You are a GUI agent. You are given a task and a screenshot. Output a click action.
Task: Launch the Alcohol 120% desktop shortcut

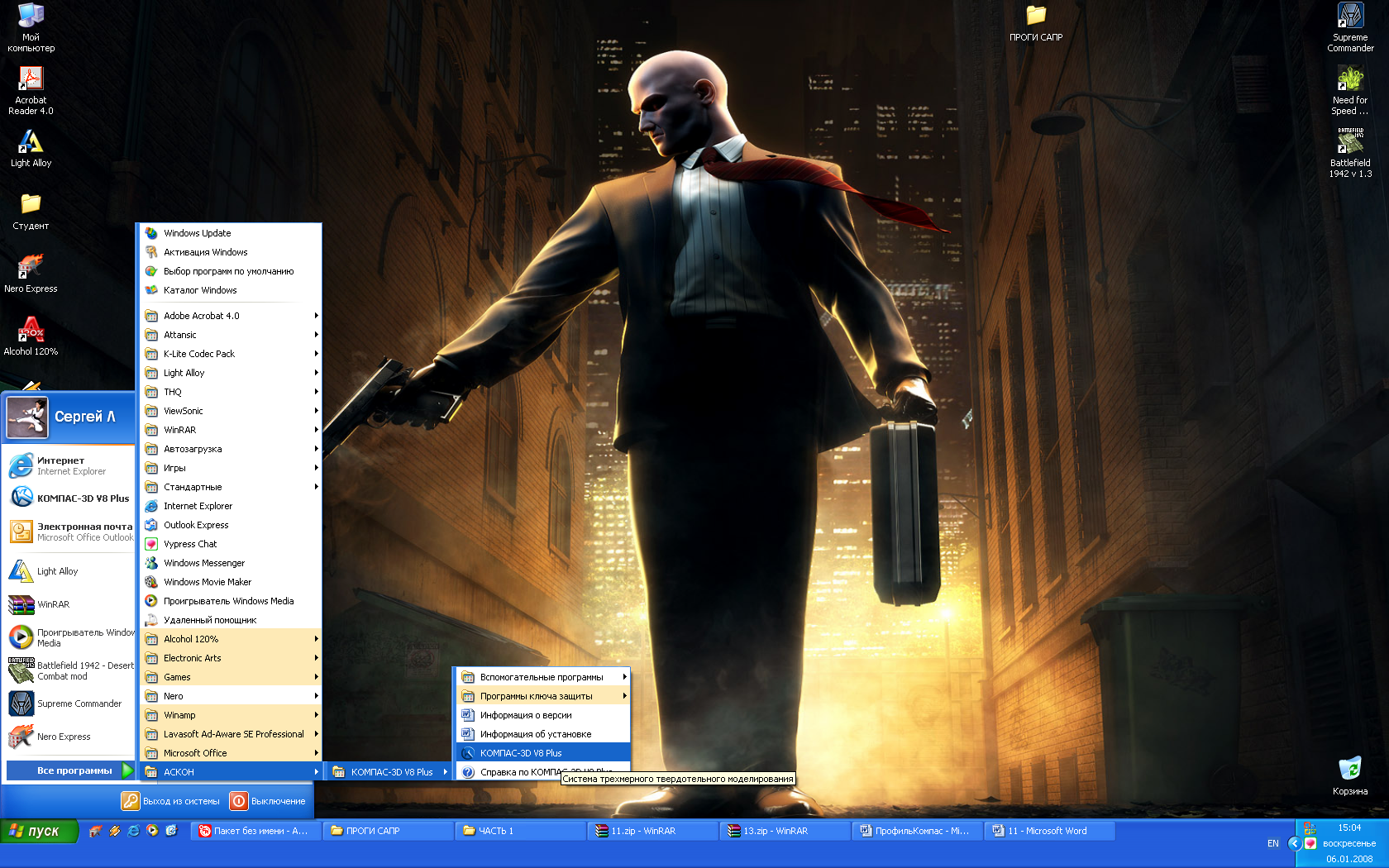coord(31,336)
